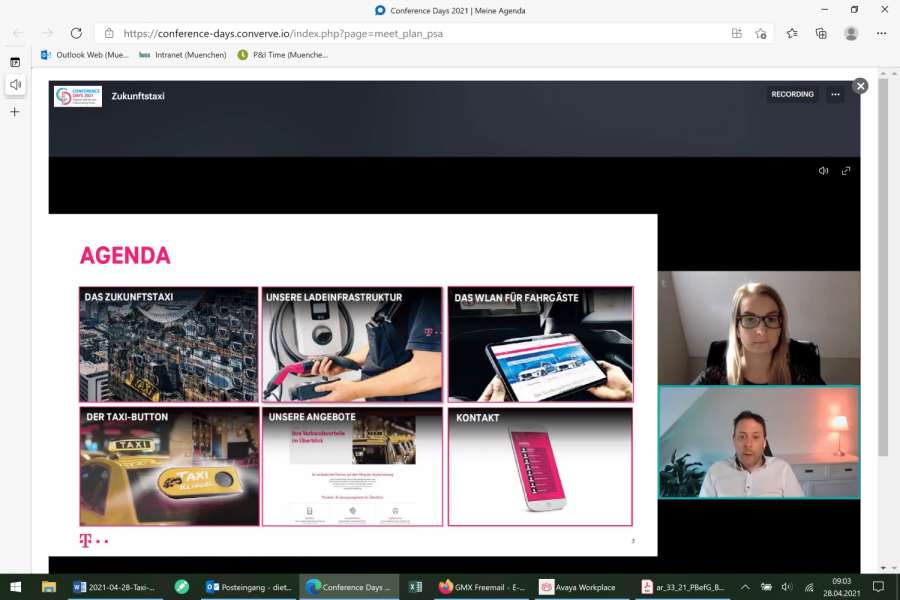Expand the video to fullscreen

pos(845,171)
